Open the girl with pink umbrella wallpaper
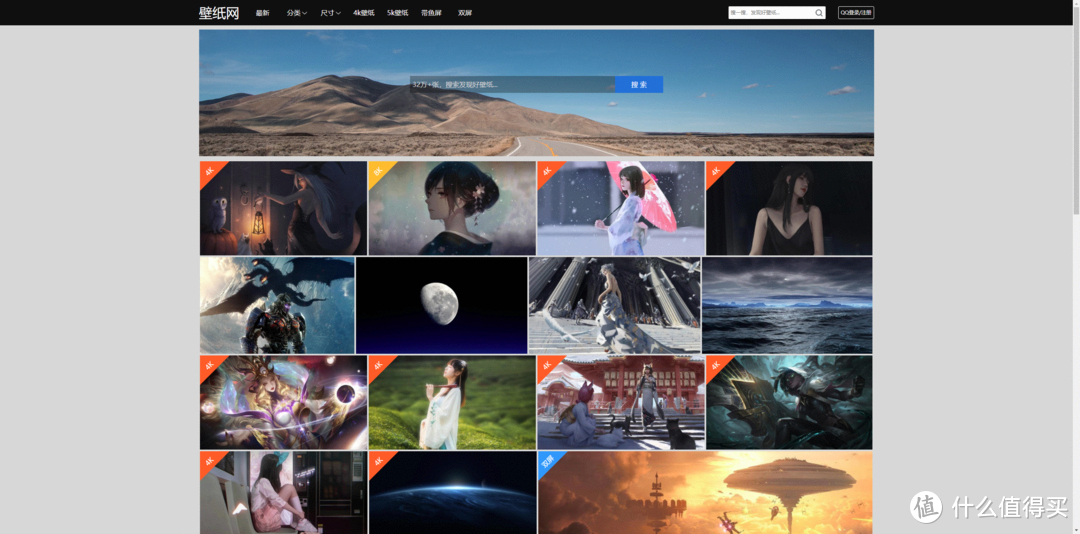The image size is (1080, 534). click(x=621, y=208)
